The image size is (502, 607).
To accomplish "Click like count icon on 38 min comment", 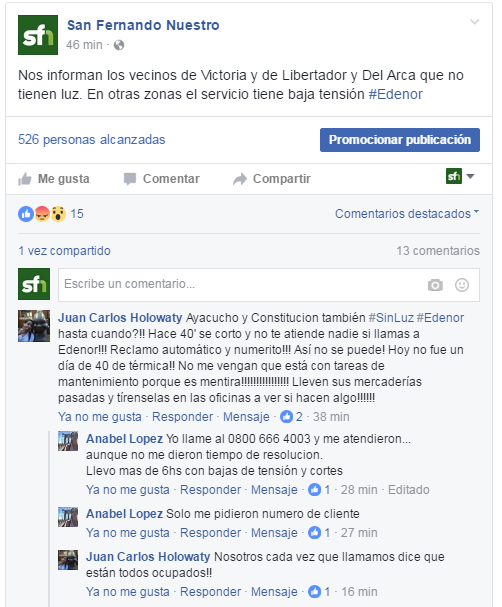I will (286, 417).
